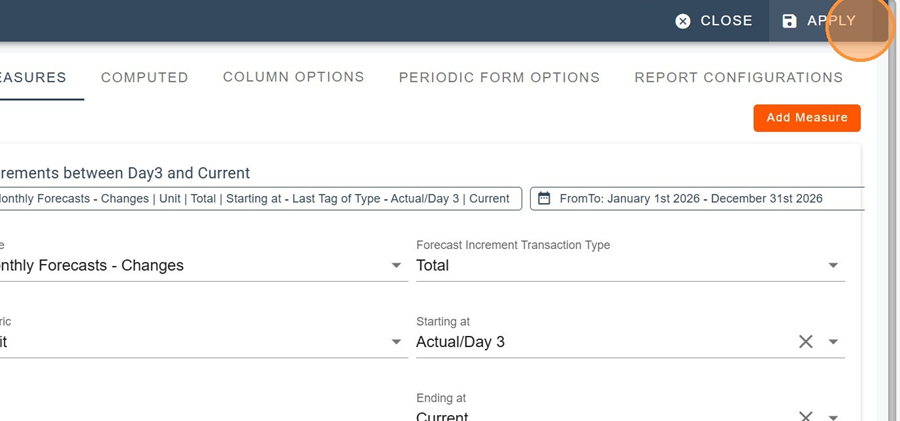900x421 pixels.
Task: Open the Starting at dropdown arrow
Action: click(x=834, y=342)
